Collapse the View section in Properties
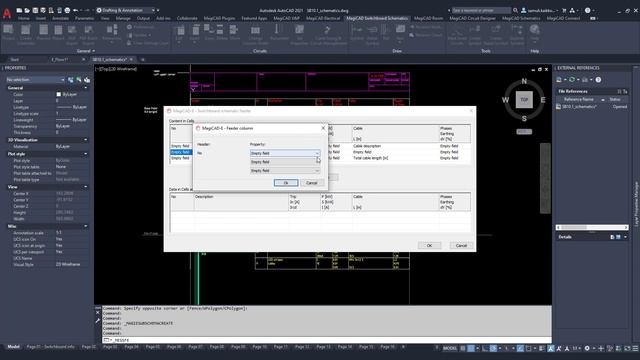 [x=85, y=187]
